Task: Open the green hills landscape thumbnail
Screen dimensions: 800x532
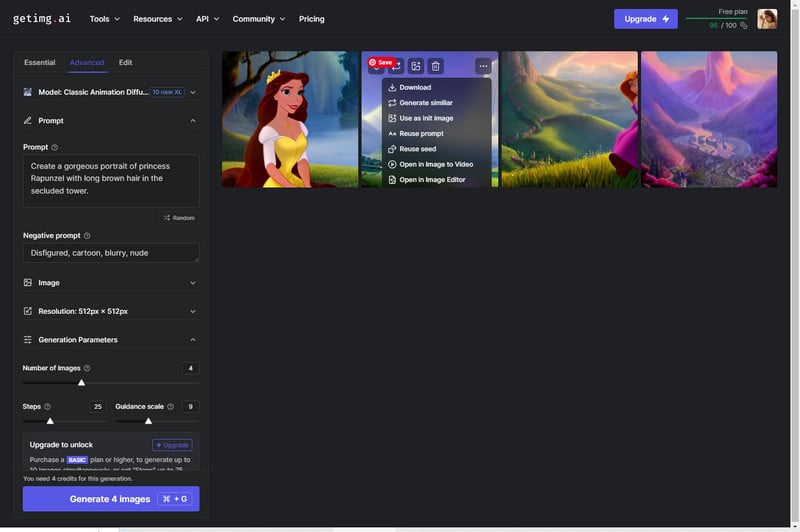Action: coord(569,119)
